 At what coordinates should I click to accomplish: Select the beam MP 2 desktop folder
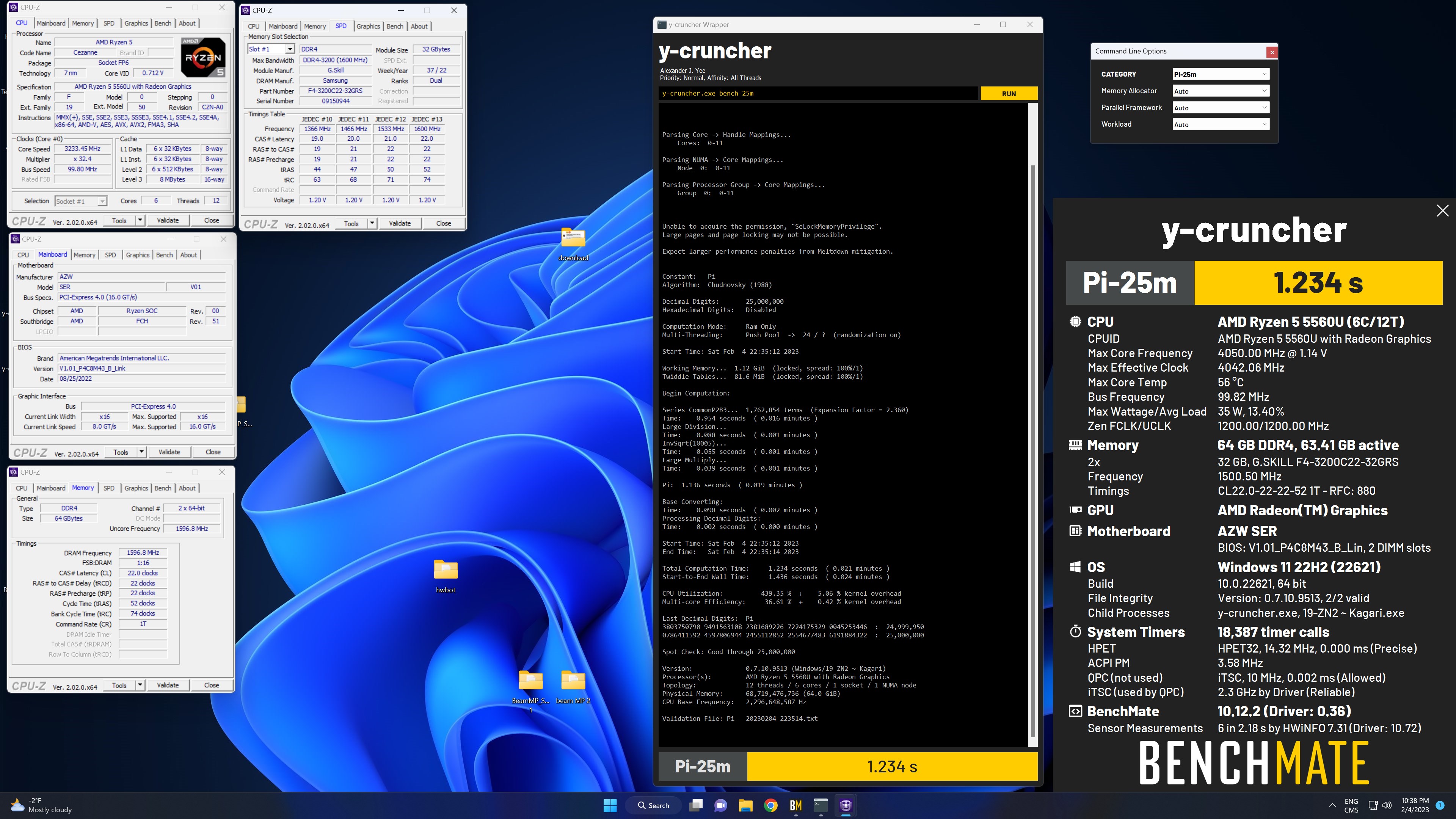tap(573, 686)
